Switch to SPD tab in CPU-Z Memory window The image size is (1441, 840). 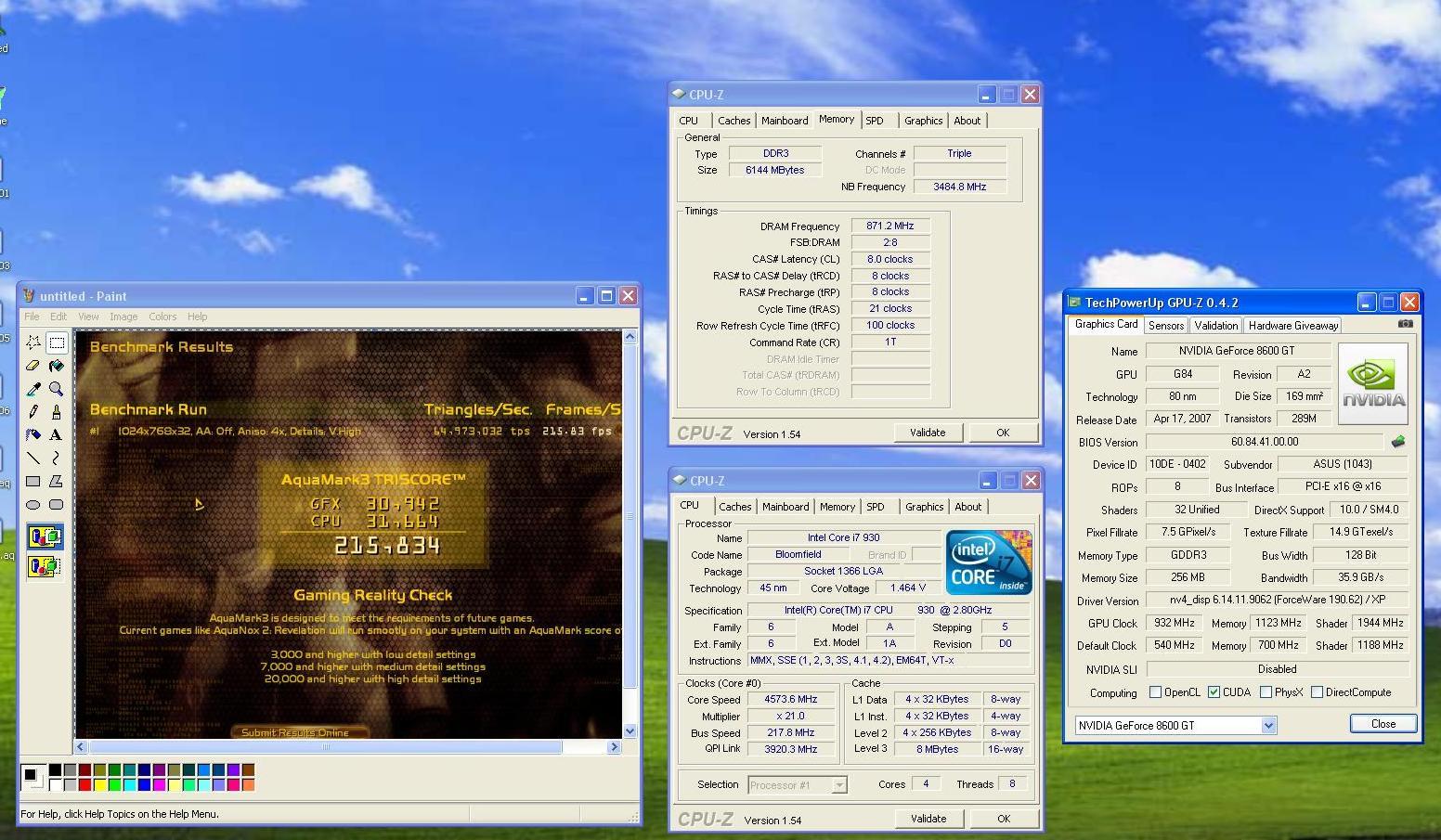point(875,121)
